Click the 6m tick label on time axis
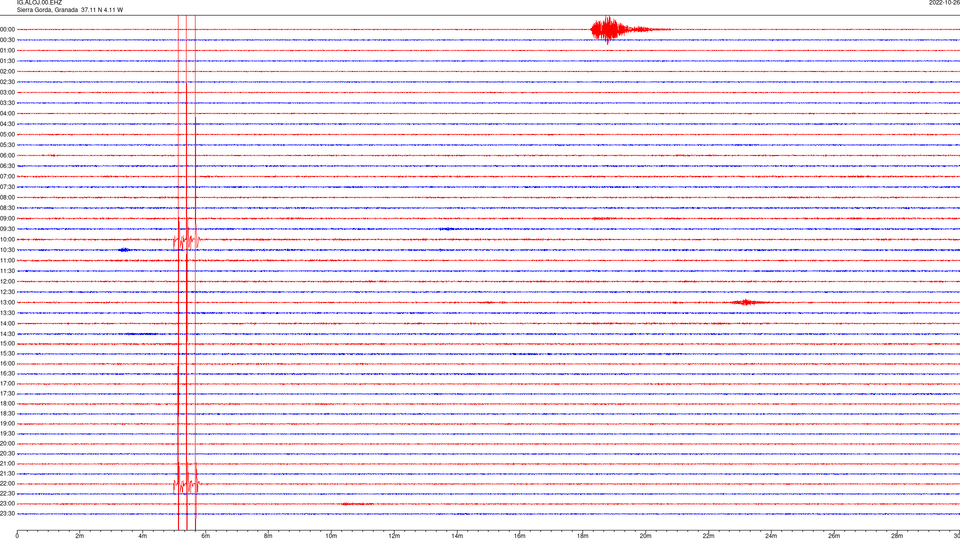Image resolution: width=960 pixels, height=540 pixels. click(206, 536)
